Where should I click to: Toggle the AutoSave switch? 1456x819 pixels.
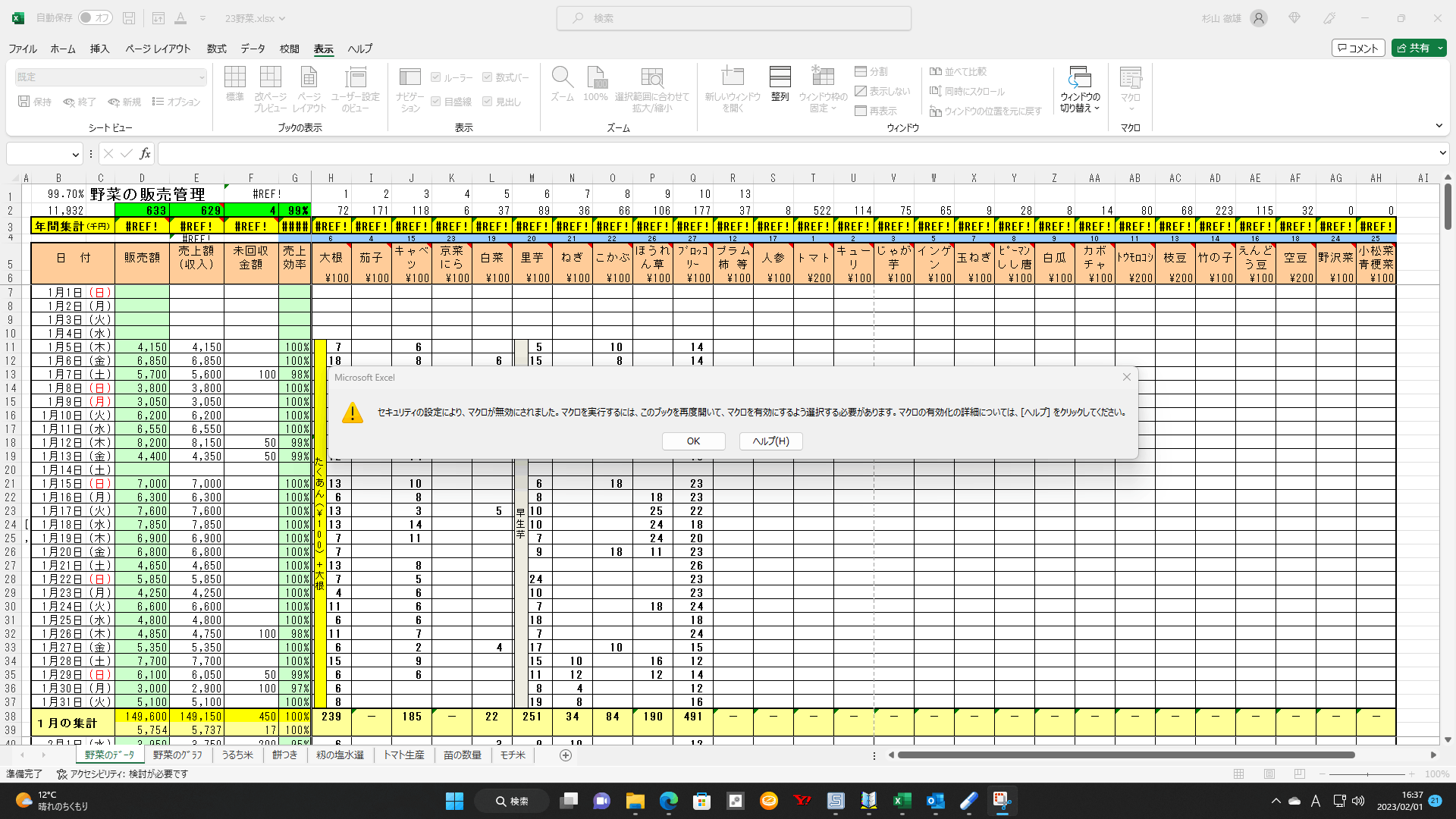(x=96, y=17)
